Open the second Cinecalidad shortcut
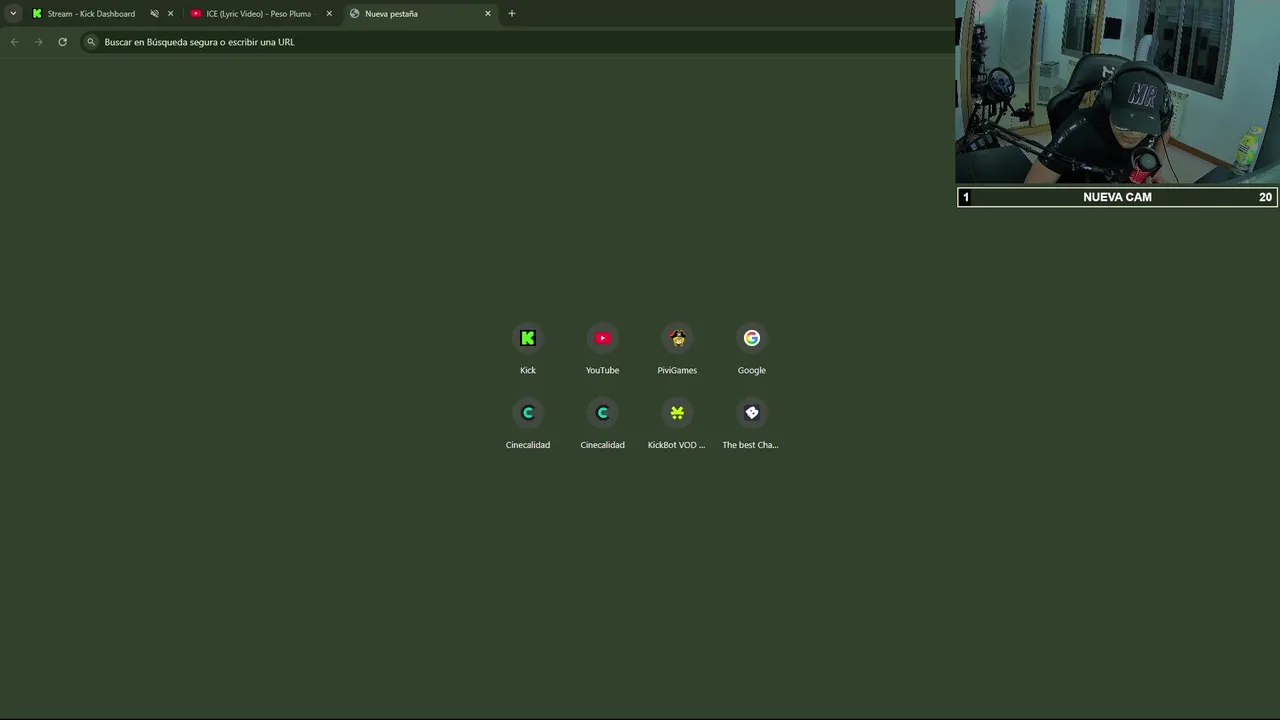This screenshot has height=720, width=1280. pyautogui.click(x=602, y=425)
